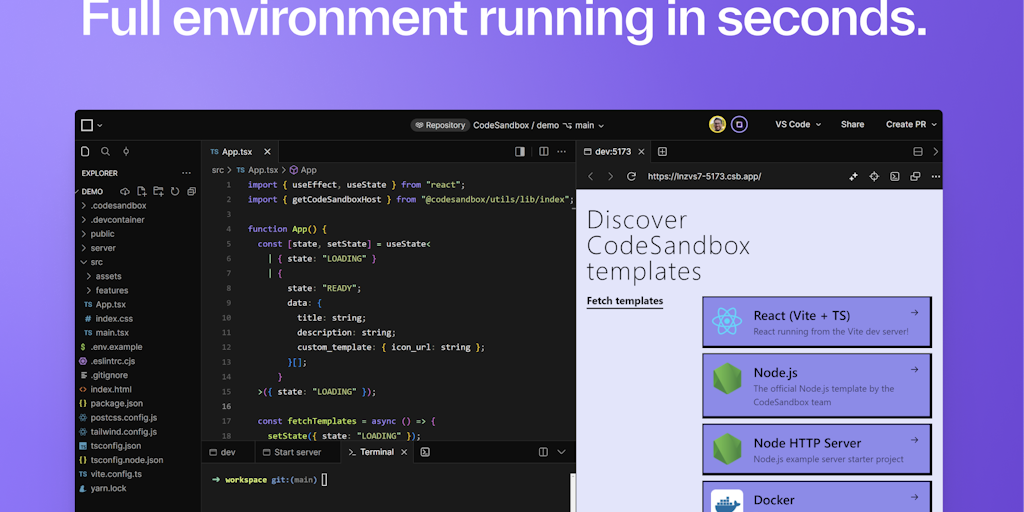Click the App symbol breadcrumb
Viewport: 1024px width, 512px height.
coord(303,170)
